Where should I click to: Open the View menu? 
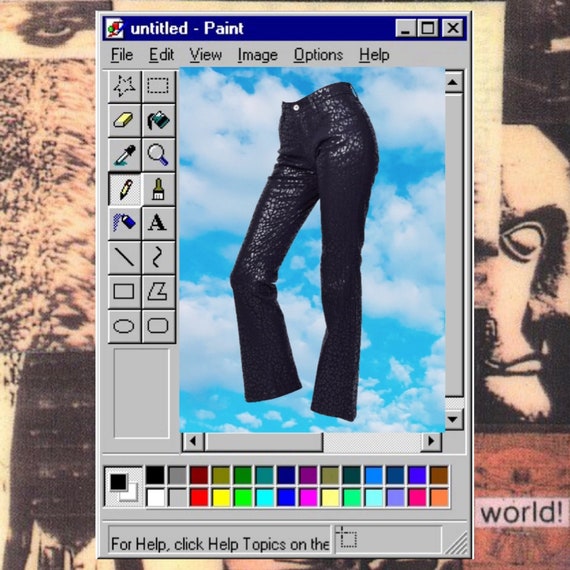click(205, 55)
